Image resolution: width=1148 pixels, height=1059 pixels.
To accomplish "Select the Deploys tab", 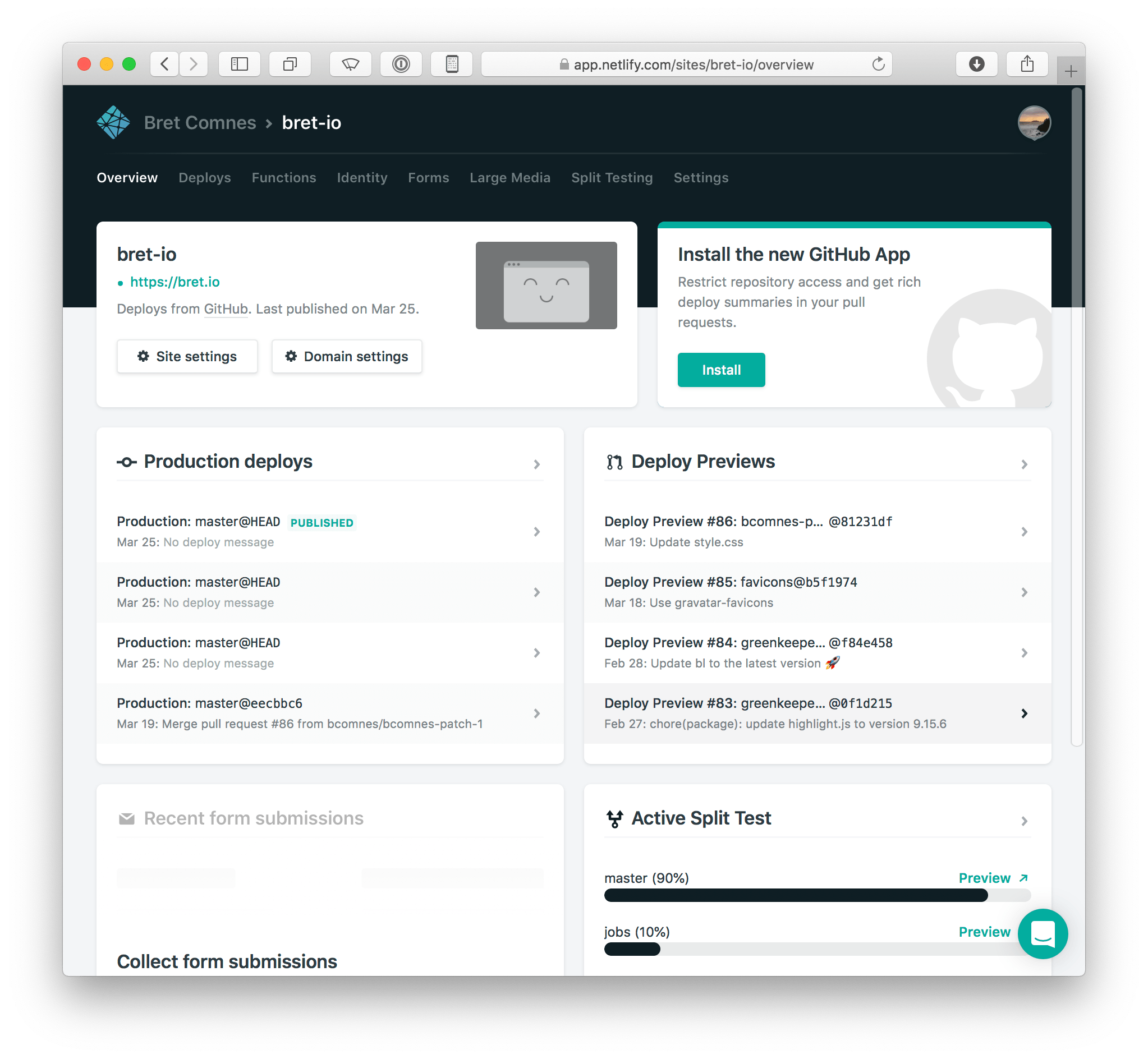I will pos(204,177).
